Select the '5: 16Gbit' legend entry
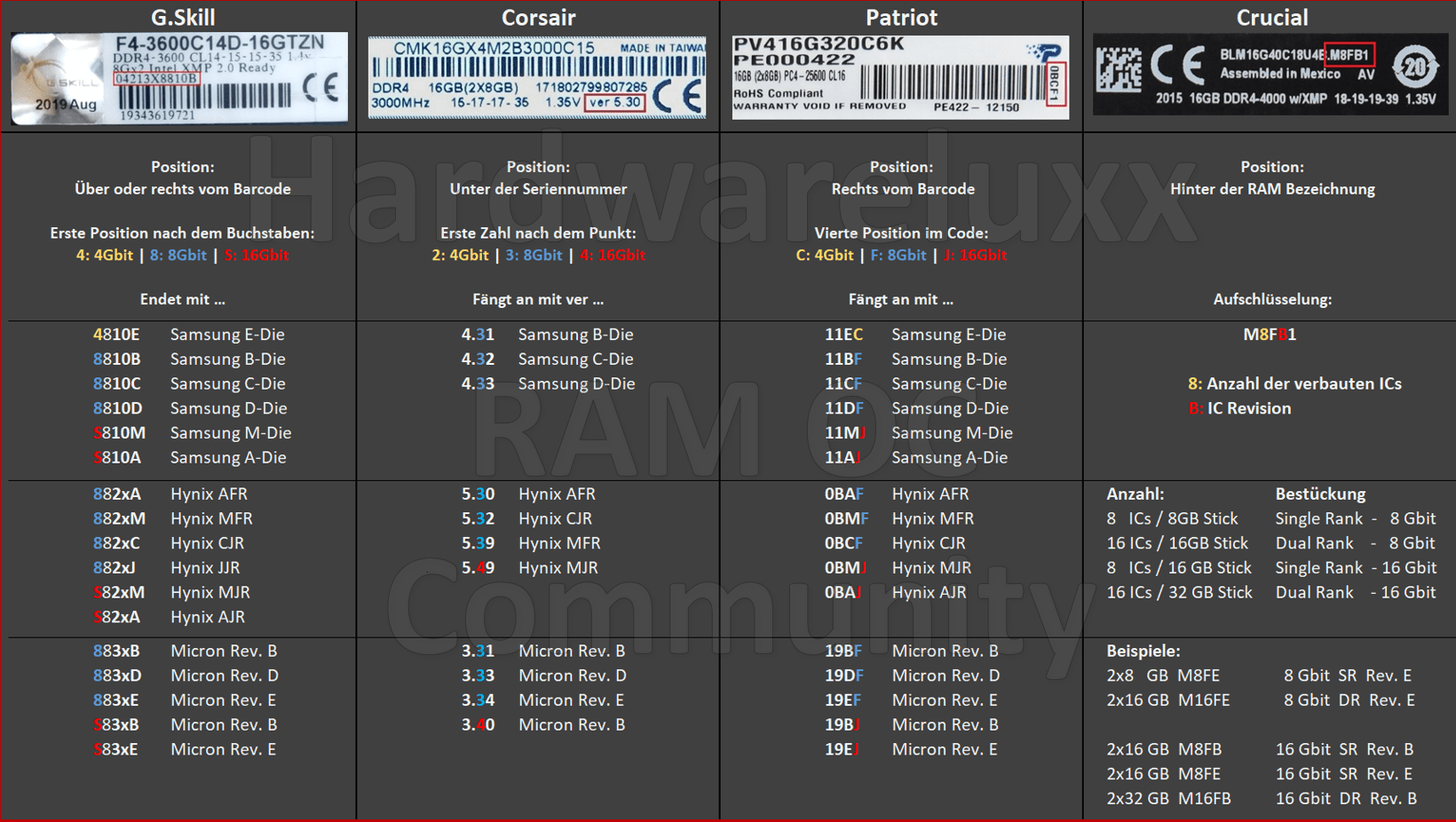The image size is (1456, 822). [x=257, y=256]
